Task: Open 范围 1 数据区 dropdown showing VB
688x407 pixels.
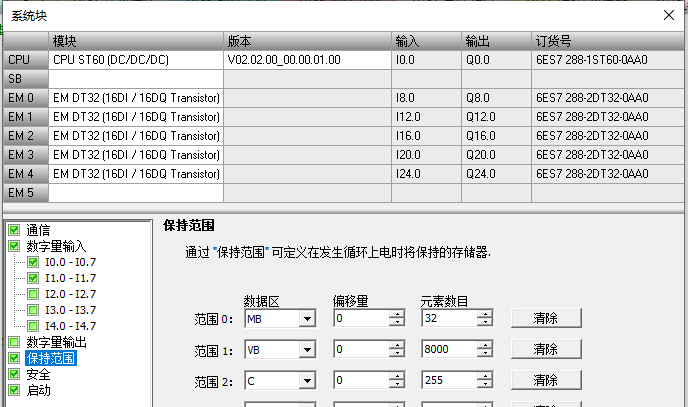Action: coord(306,350)
